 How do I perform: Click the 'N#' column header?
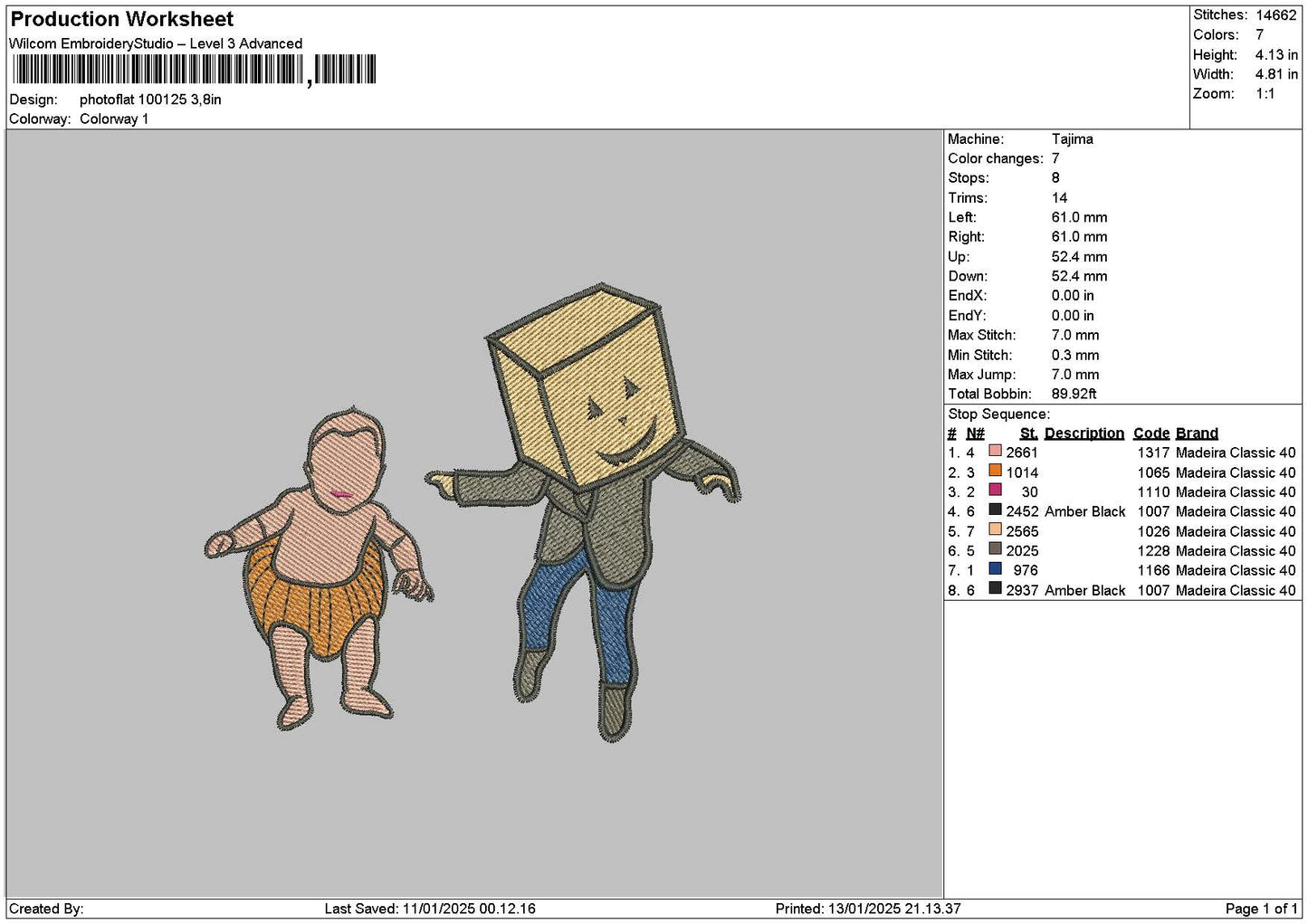click(975, 433)
